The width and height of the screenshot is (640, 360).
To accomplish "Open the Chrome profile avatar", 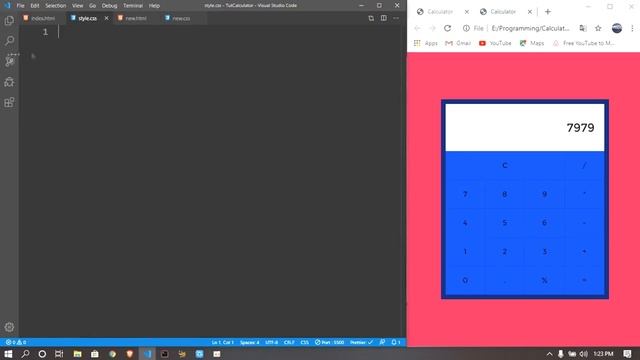I will coord(617,28).
